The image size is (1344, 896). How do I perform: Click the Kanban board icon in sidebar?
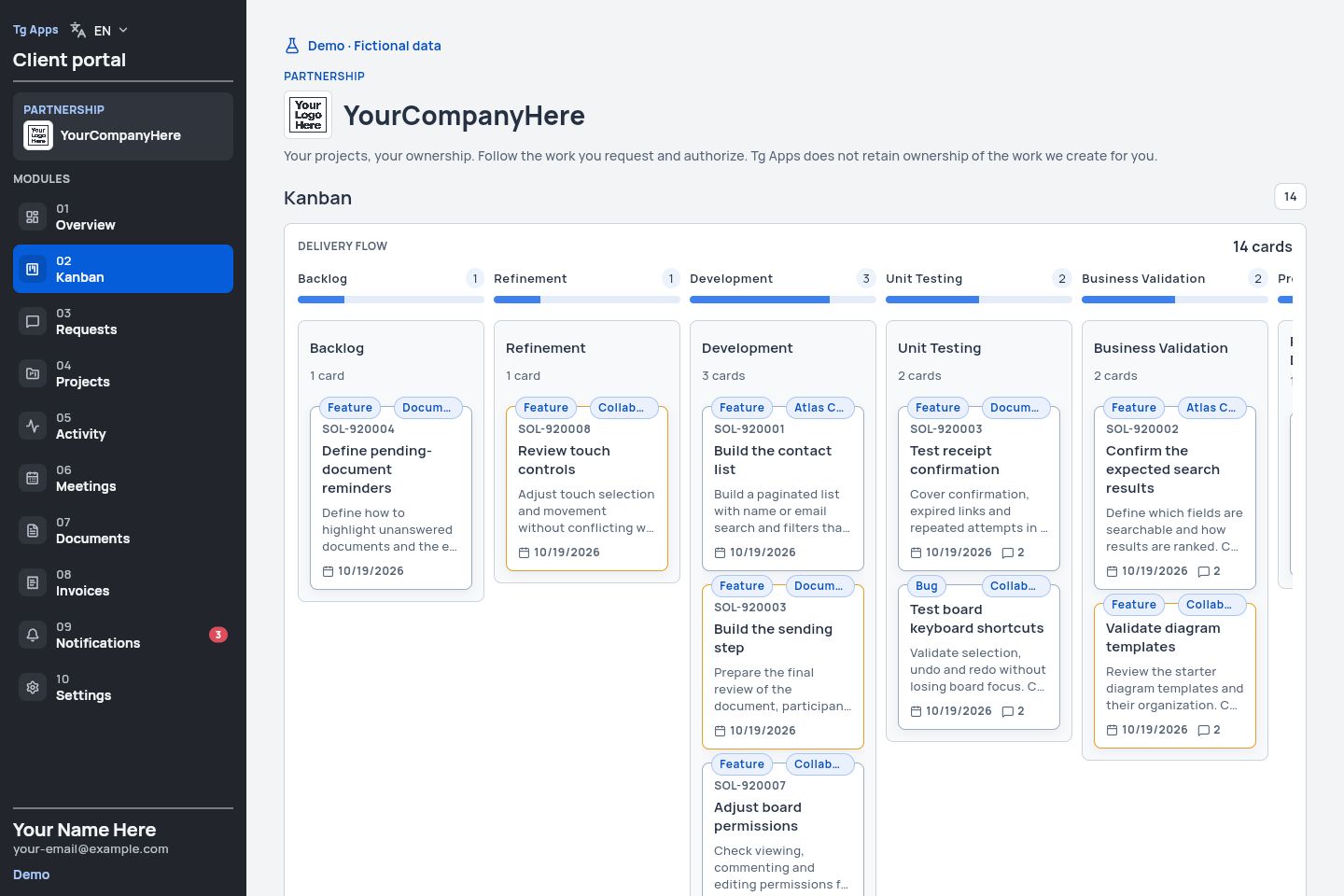click(x=33, y=269)
